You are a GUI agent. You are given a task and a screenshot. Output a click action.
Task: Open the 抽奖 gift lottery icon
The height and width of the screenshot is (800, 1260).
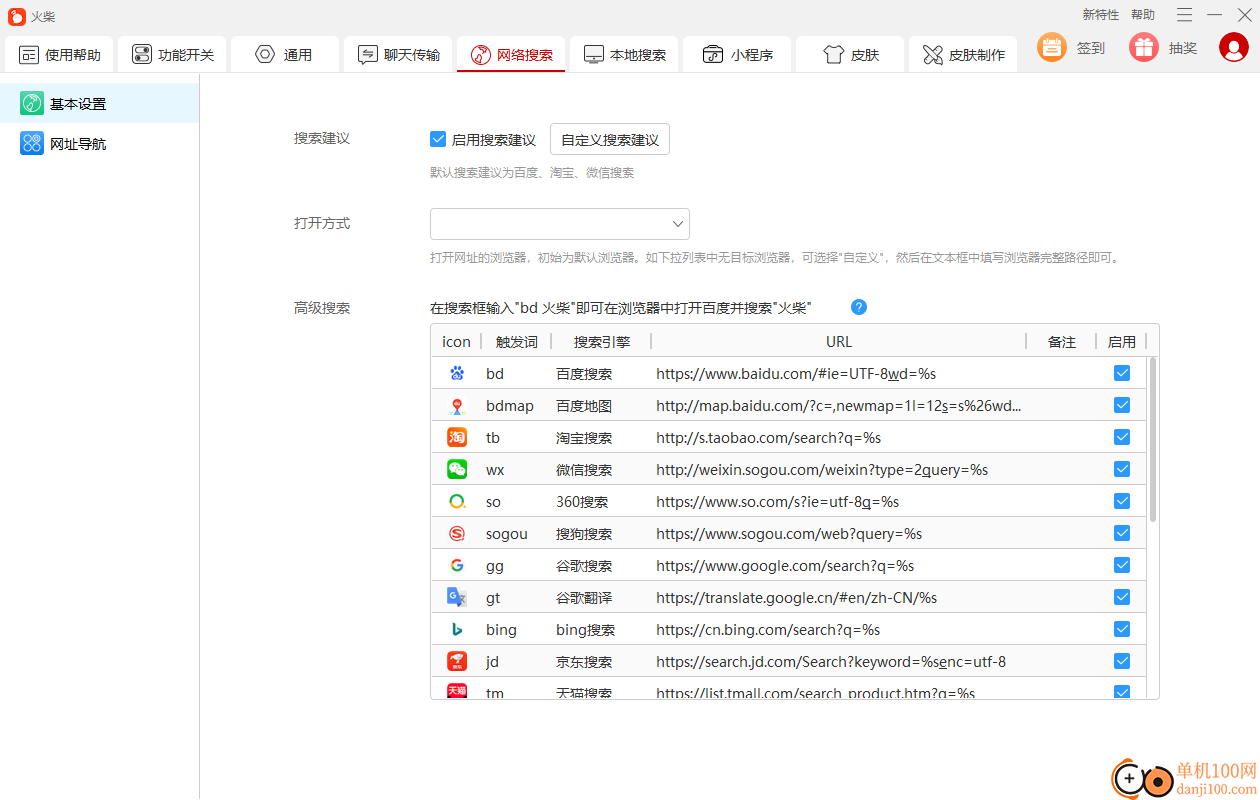tap(1144, 47)
